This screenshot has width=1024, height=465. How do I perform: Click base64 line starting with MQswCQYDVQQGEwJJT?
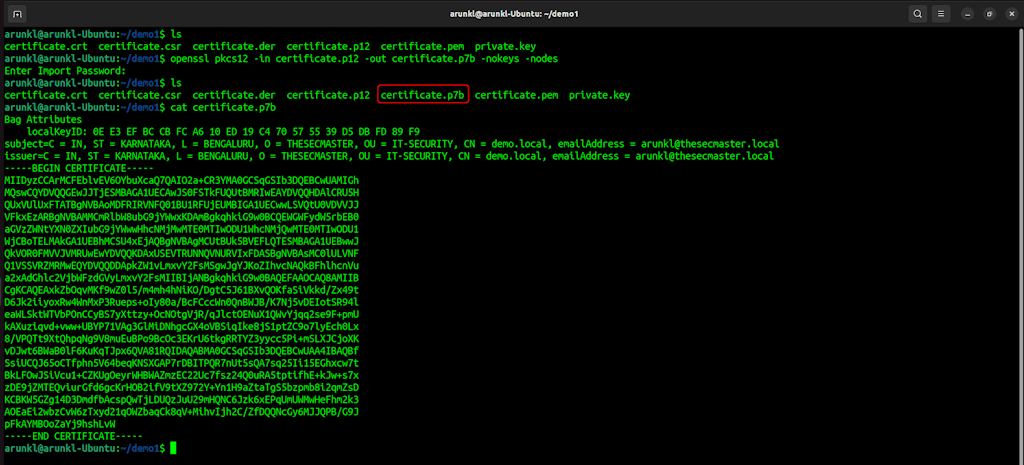coord(182,193)
